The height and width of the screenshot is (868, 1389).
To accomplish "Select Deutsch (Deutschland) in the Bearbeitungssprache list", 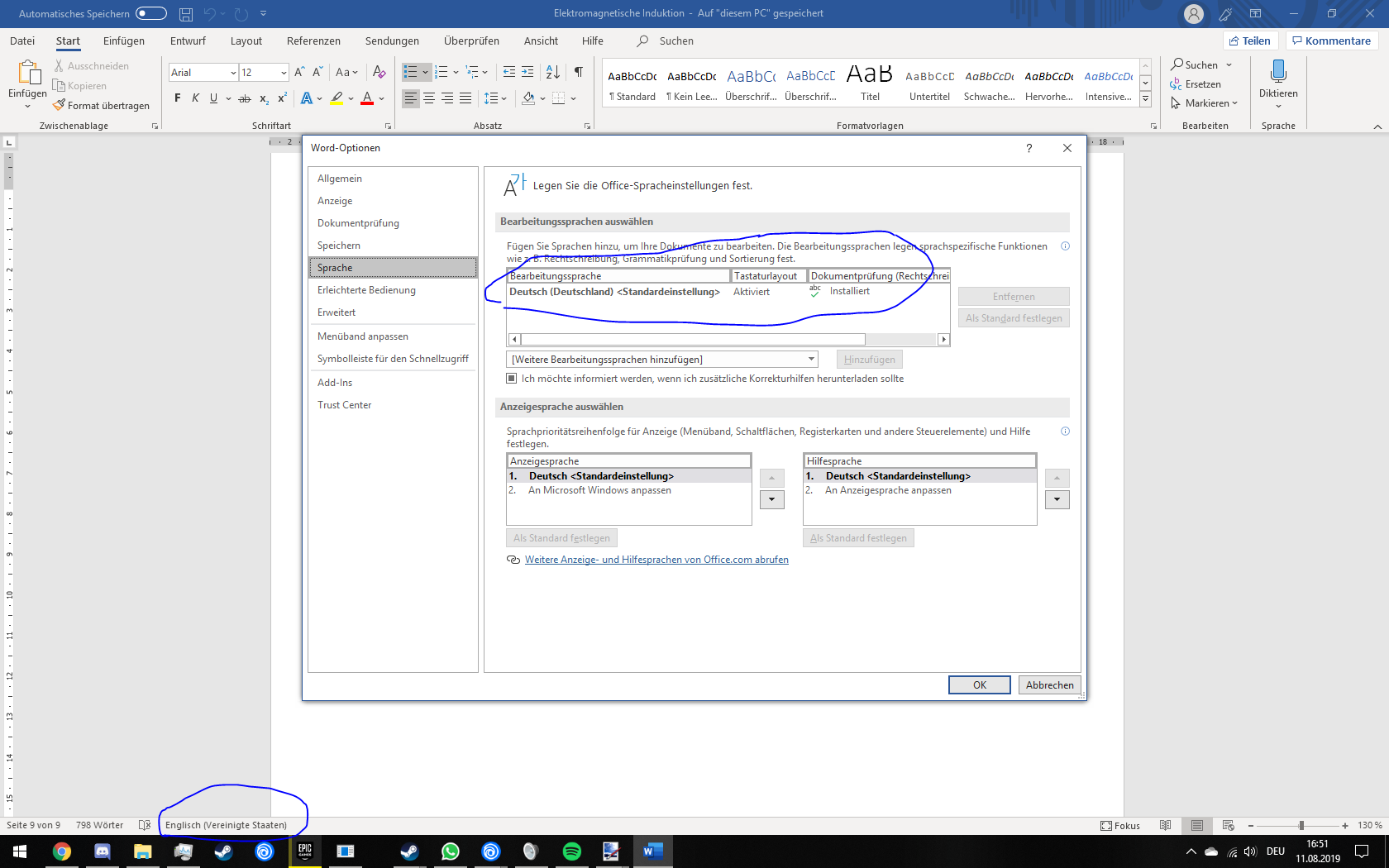I will [x=614, y=292].
